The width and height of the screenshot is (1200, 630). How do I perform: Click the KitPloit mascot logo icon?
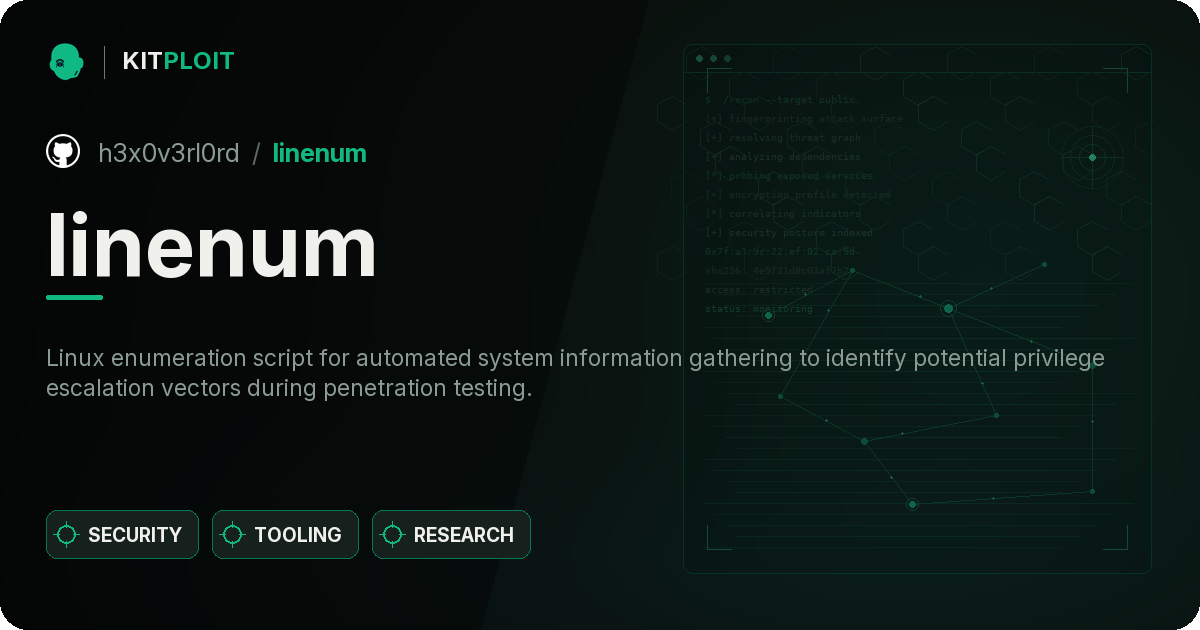(x=66, y=61)
